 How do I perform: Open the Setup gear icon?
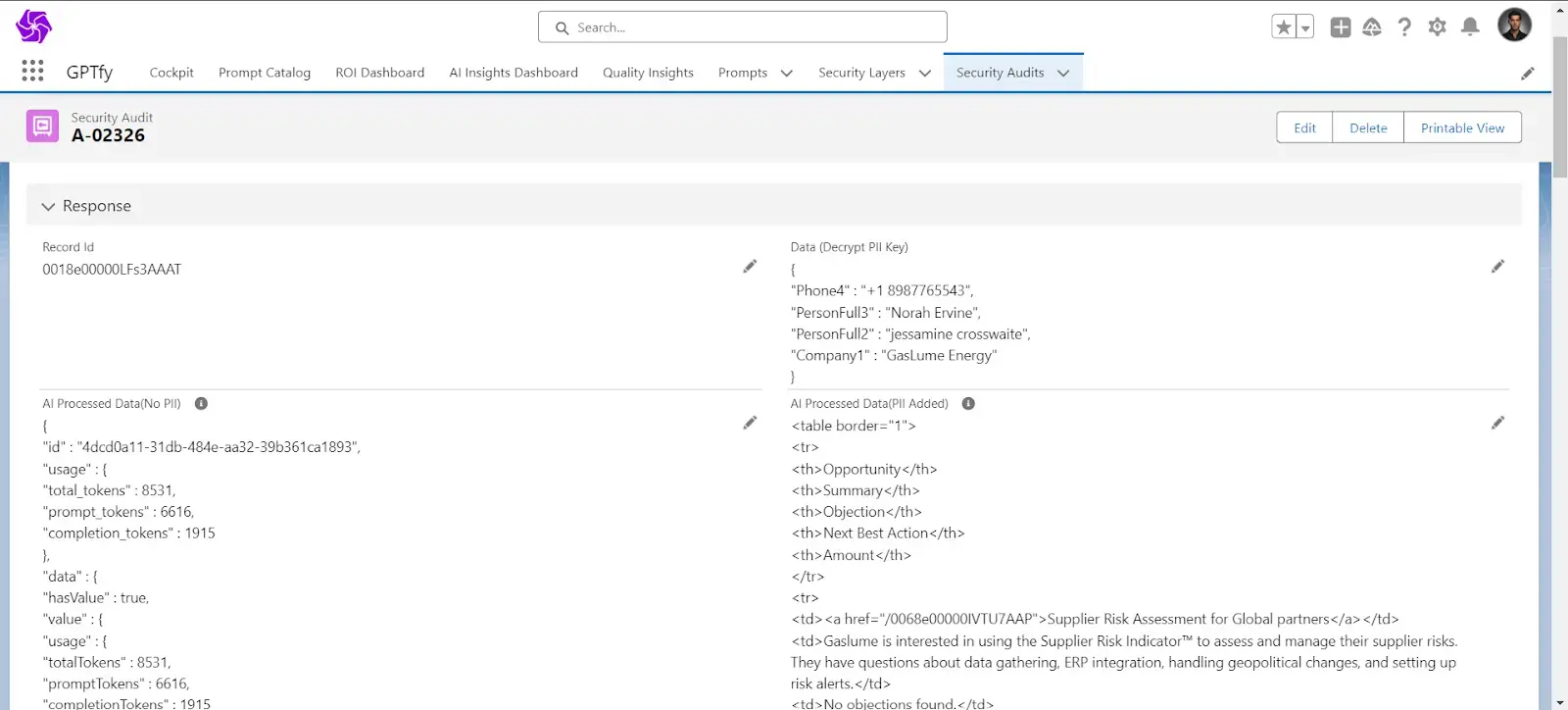[1437, 27]
